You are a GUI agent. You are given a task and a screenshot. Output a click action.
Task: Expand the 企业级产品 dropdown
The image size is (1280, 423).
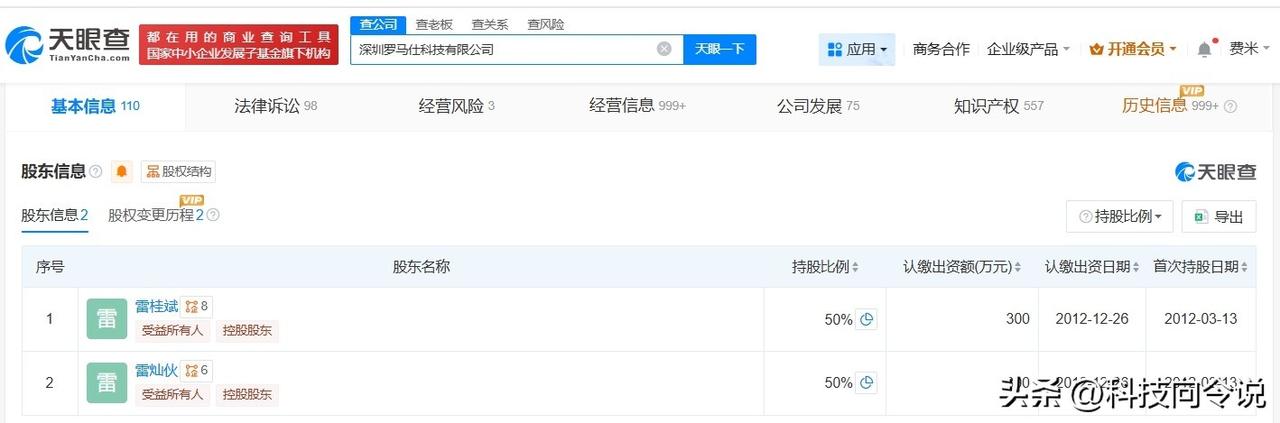click(x=1028, y=49)
